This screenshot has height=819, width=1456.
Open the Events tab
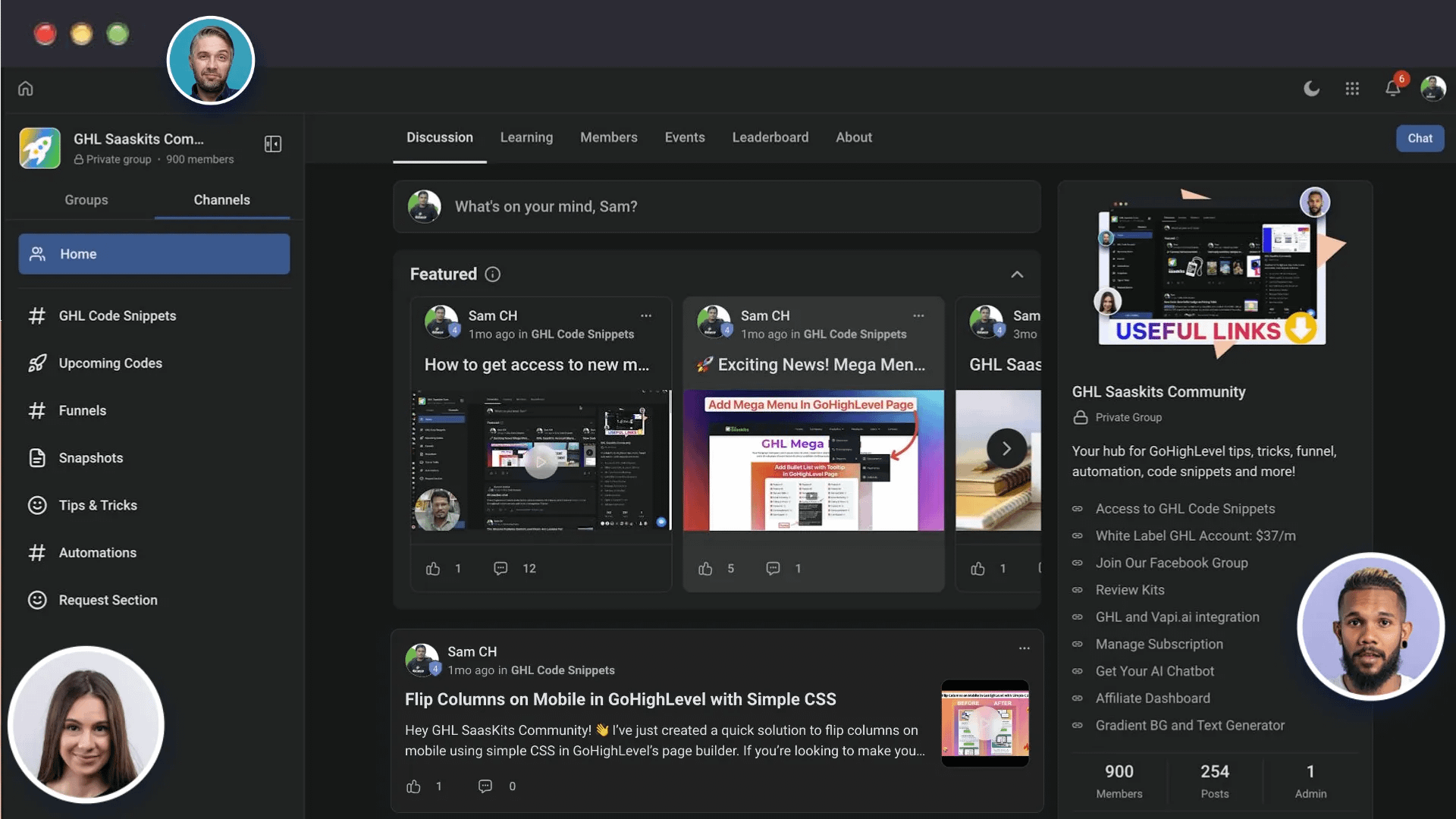pyautogui.click(x=685, y=138)
